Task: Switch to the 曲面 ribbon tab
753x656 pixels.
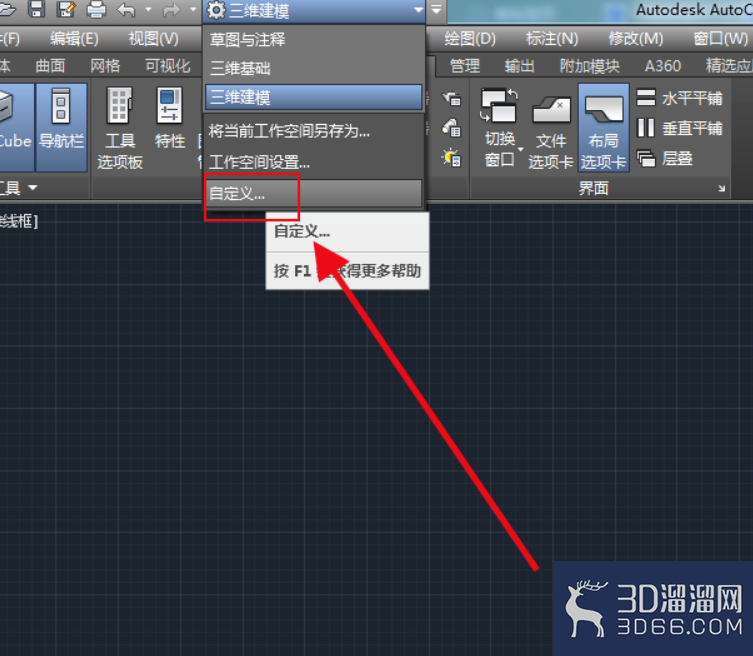Action: pos(50,66)
